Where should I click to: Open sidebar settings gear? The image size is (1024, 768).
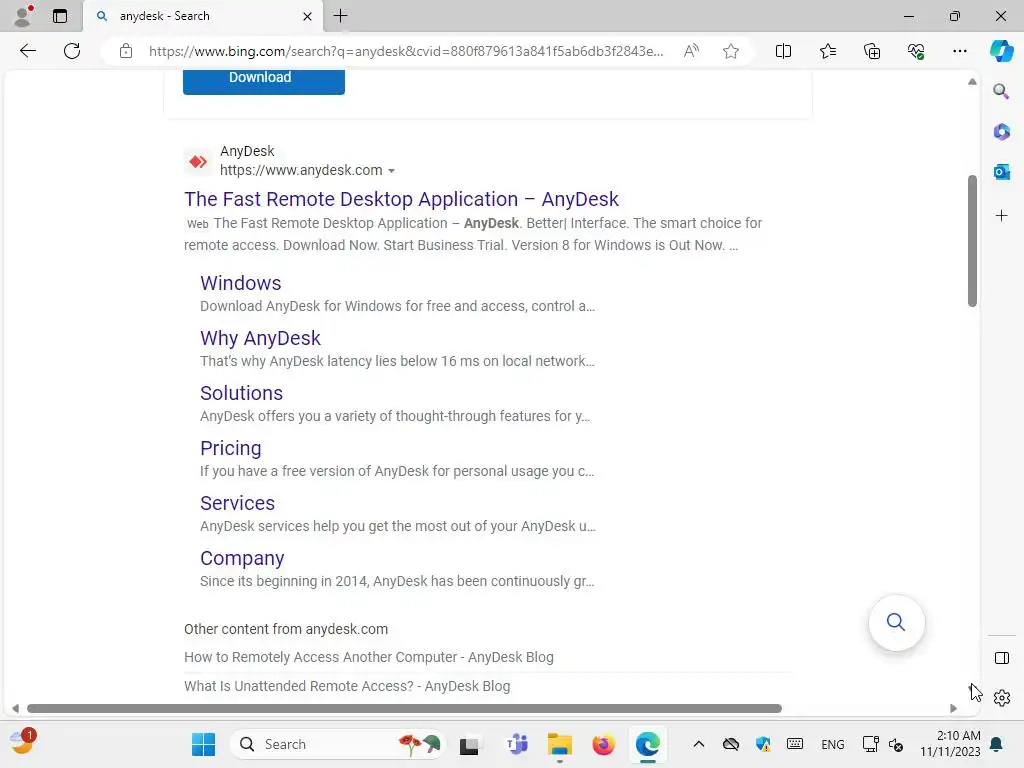1002,698
